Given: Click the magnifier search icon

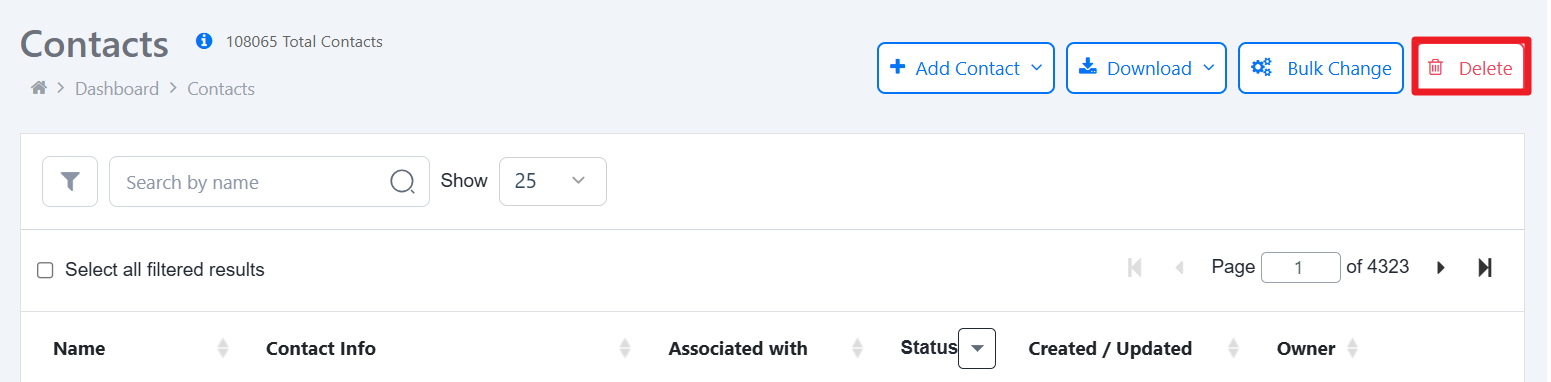Looking at the screenshot, I should 402,182.
